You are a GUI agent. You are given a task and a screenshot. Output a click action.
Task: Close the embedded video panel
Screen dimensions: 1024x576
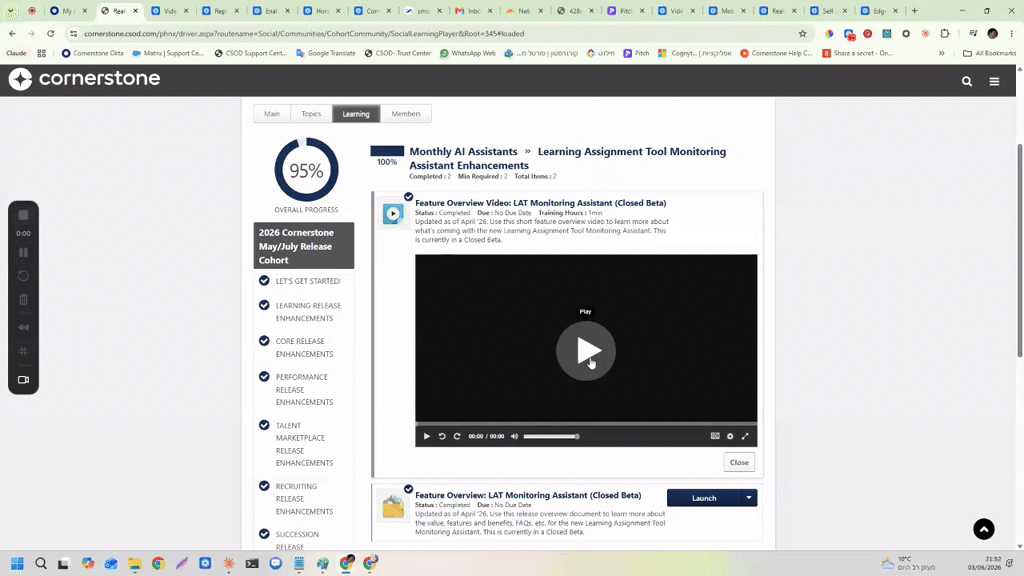739,462
